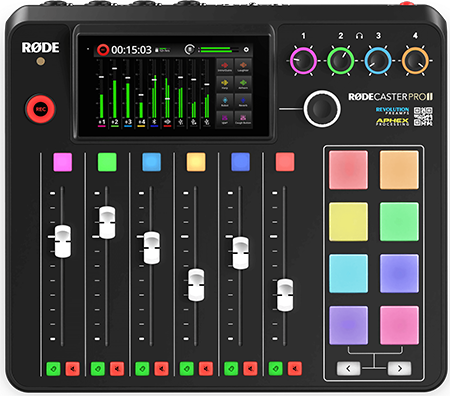
Task: Open the settings gear on the touchscreen
Action: tap(246, 50)
